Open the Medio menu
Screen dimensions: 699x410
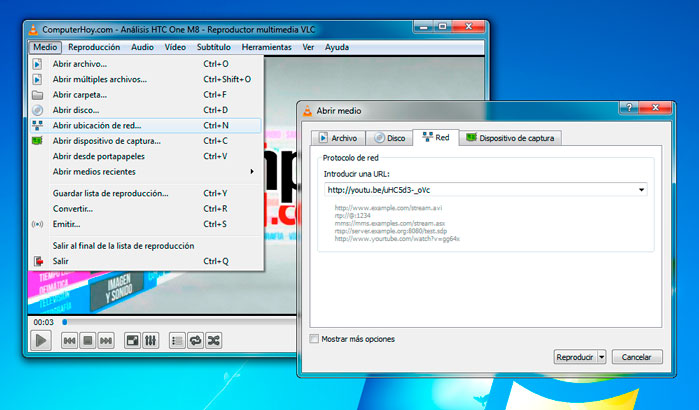click(45, 47)
